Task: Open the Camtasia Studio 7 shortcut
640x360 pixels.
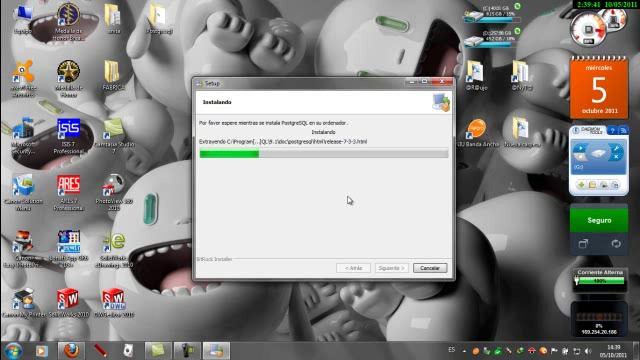Action: tap(114, 136)
